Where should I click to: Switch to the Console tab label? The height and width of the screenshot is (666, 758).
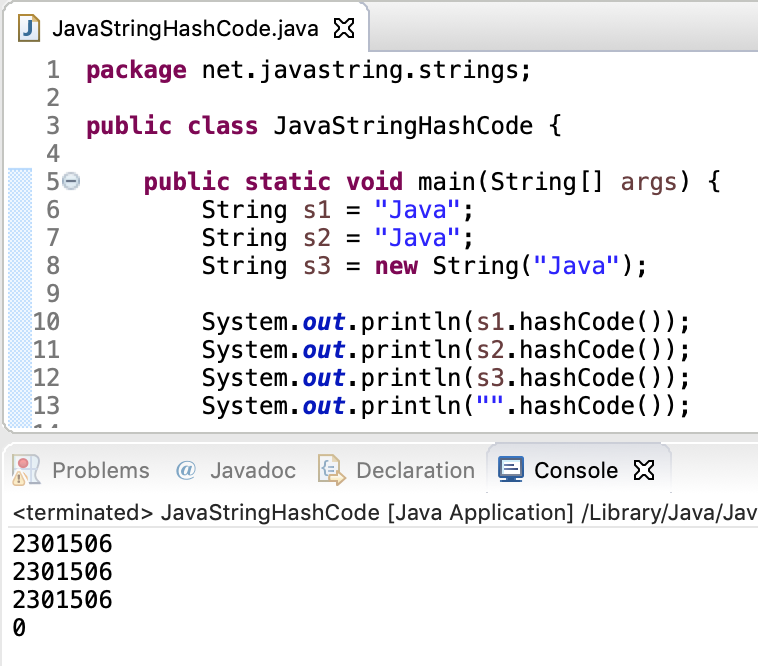click(x=576, y=470)
